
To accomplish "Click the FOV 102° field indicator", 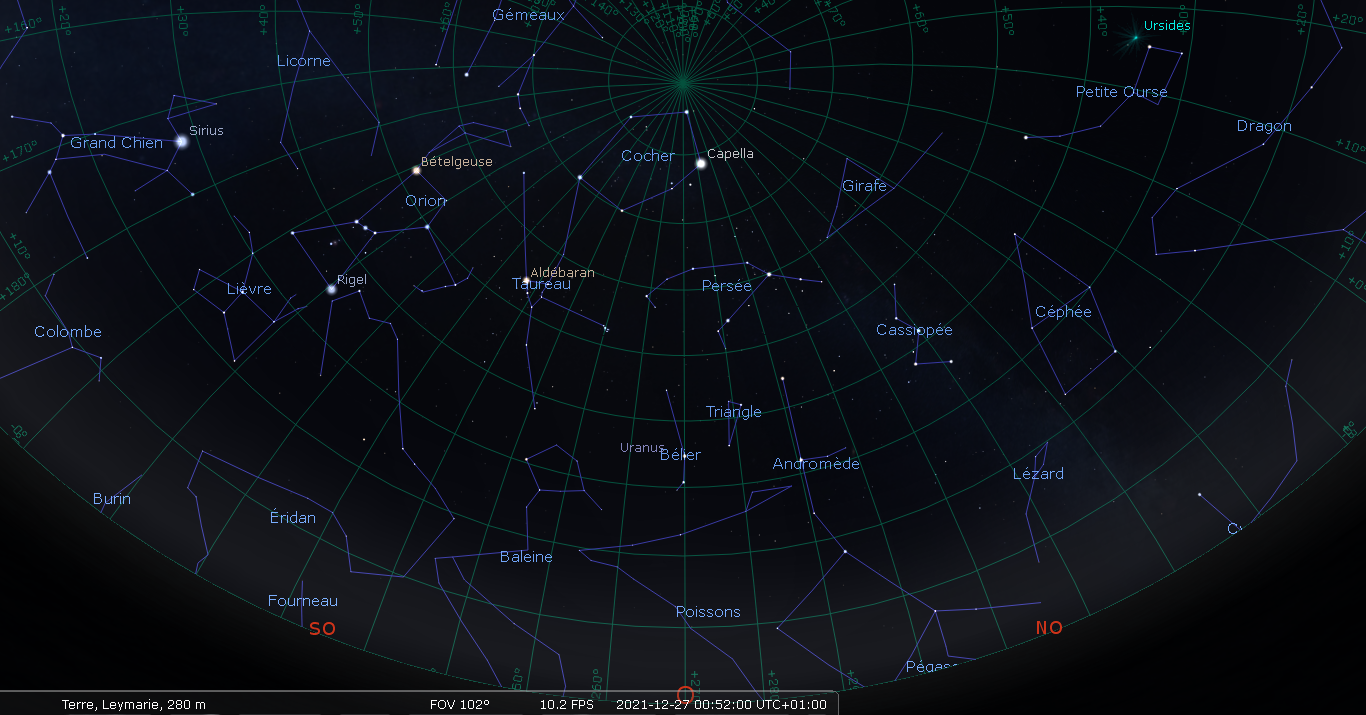I will (x=459, y=704).
